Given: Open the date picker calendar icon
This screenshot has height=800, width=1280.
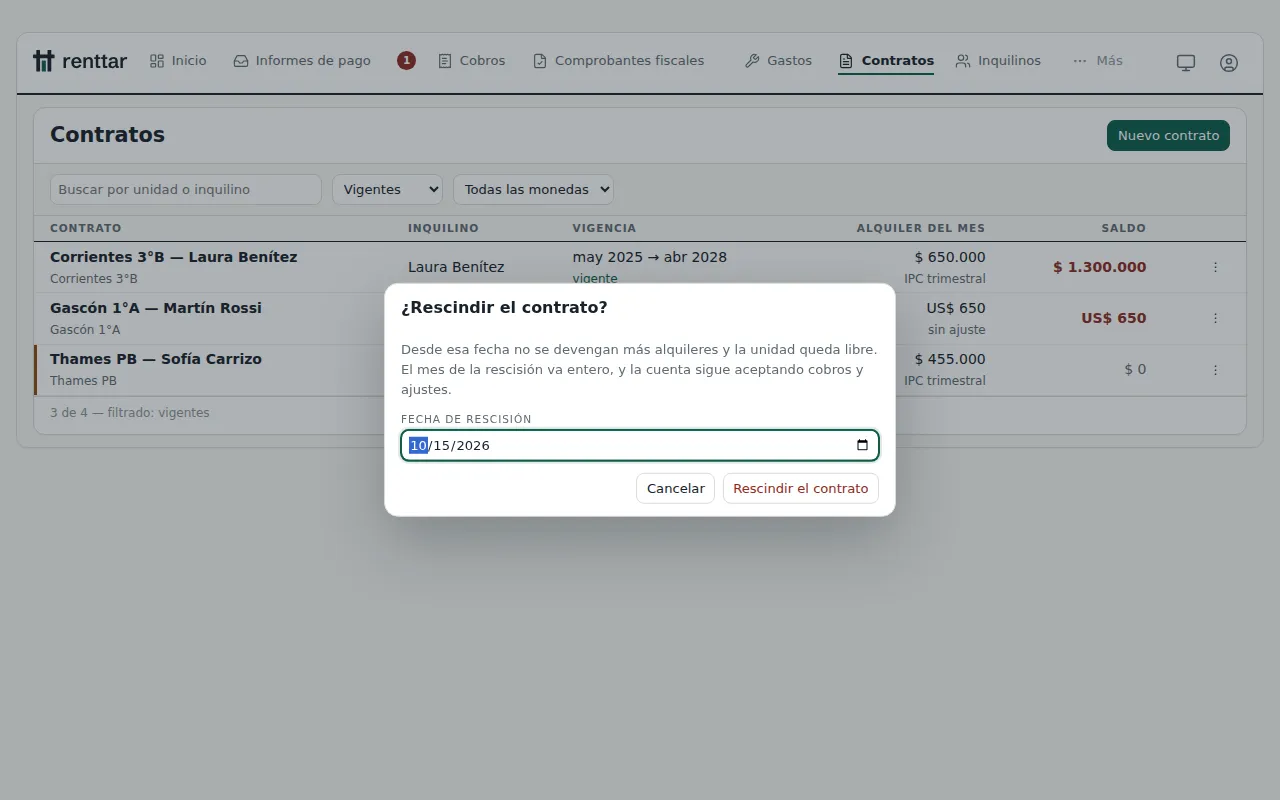Looking at the screenshot, I should coord(862,446).
